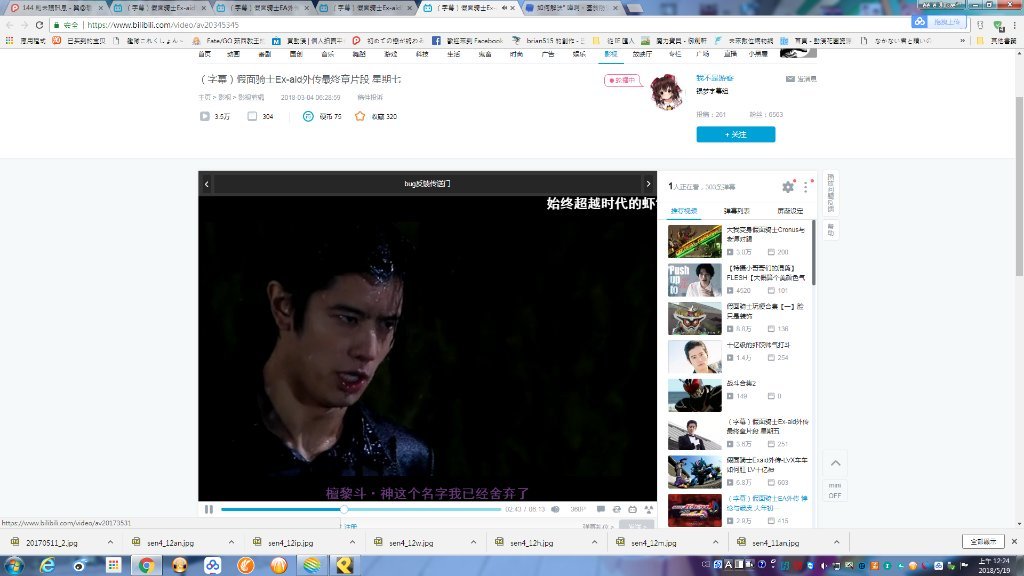Enter fullscreen using the player's fullscreen icon
1024x576 pixels.
click(x=648, y=509)
